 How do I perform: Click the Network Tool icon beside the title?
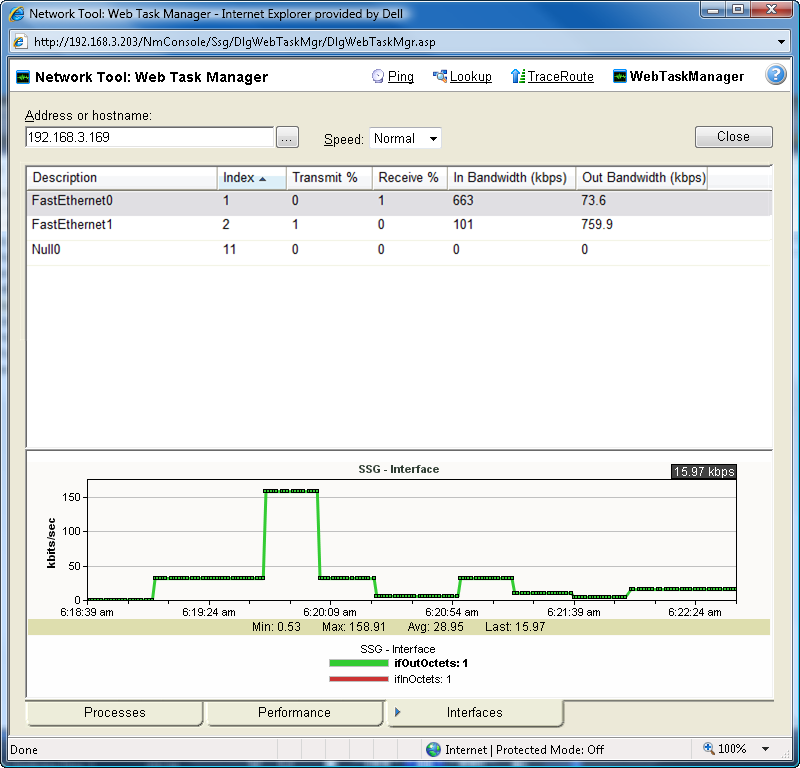coord(22,76)
